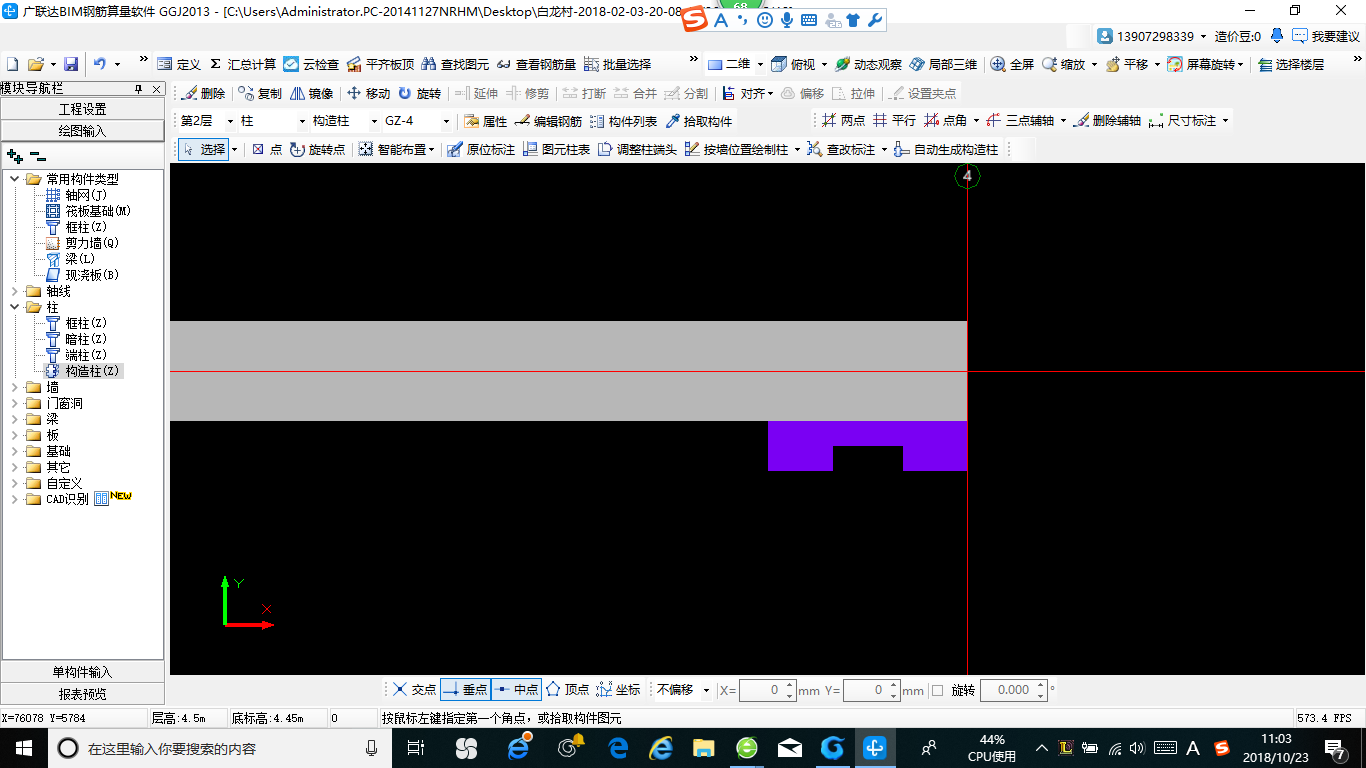Toggle the 选择 select mode button
Screen dimensions: 1366x768
coord(204,149)
